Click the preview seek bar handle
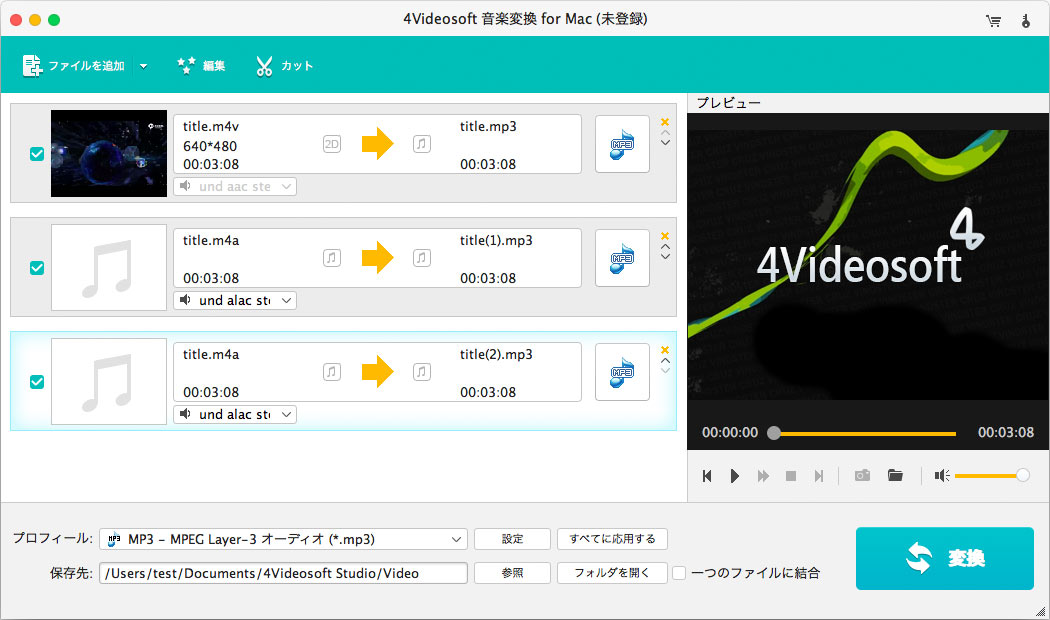Viewport: 1050px width, 620px height. (773, 433)
